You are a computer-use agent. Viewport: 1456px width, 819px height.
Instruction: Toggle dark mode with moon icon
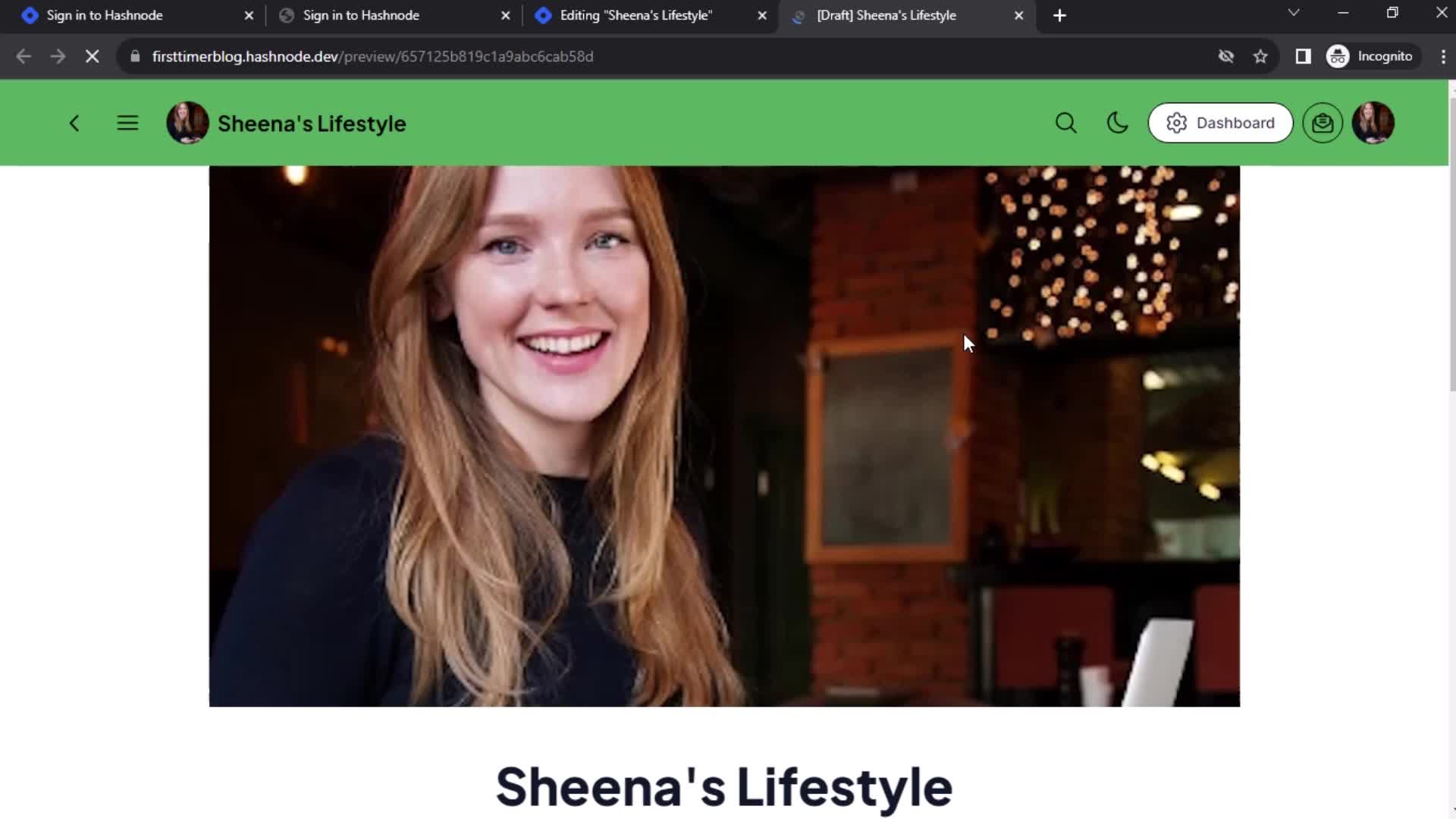click(x=1117, y=122)
